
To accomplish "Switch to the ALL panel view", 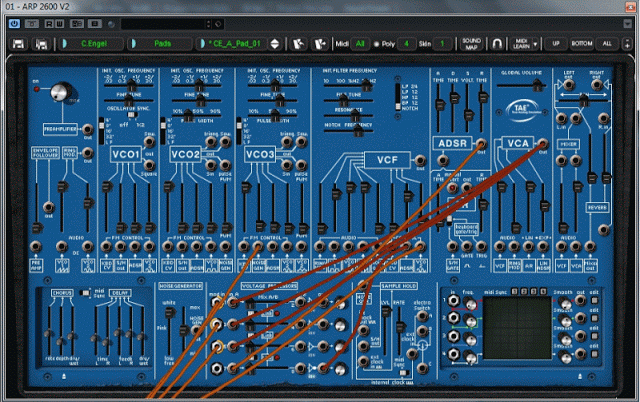I will pos(607,44).
